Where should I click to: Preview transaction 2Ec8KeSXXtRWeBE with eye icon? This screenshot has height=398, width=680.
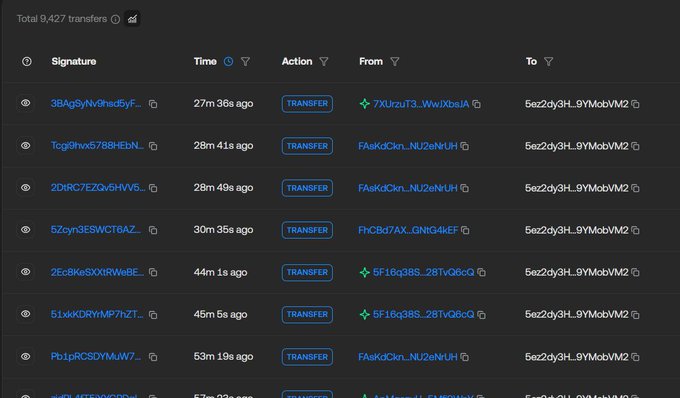(x=26, y=272)
